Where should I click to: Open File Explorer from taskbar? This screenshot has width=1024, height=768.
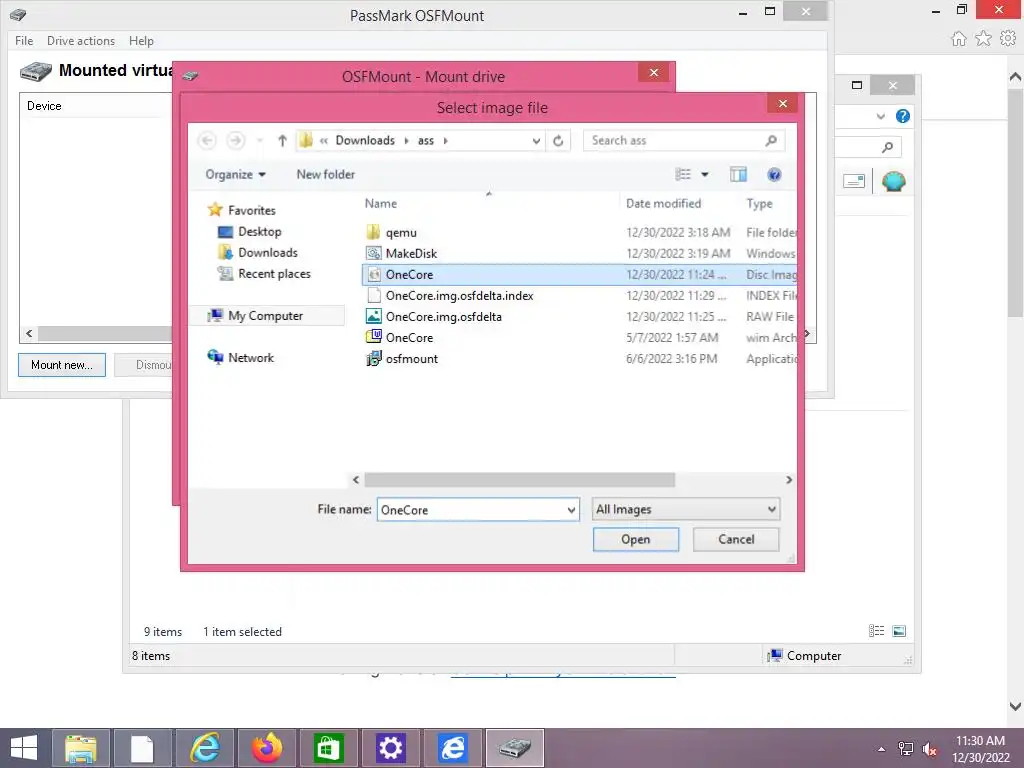point(81,748)
